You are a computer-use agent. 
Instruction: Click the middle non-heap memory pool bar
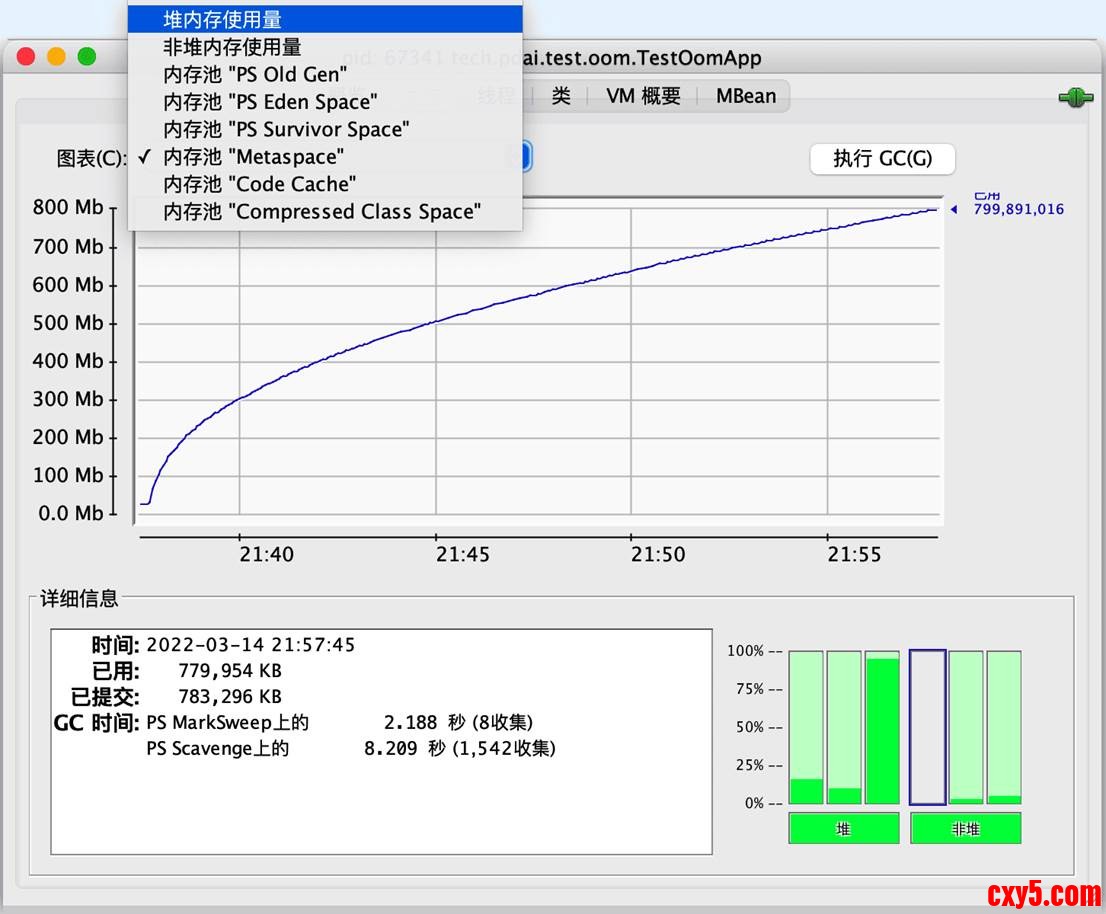tap(965, 728)
